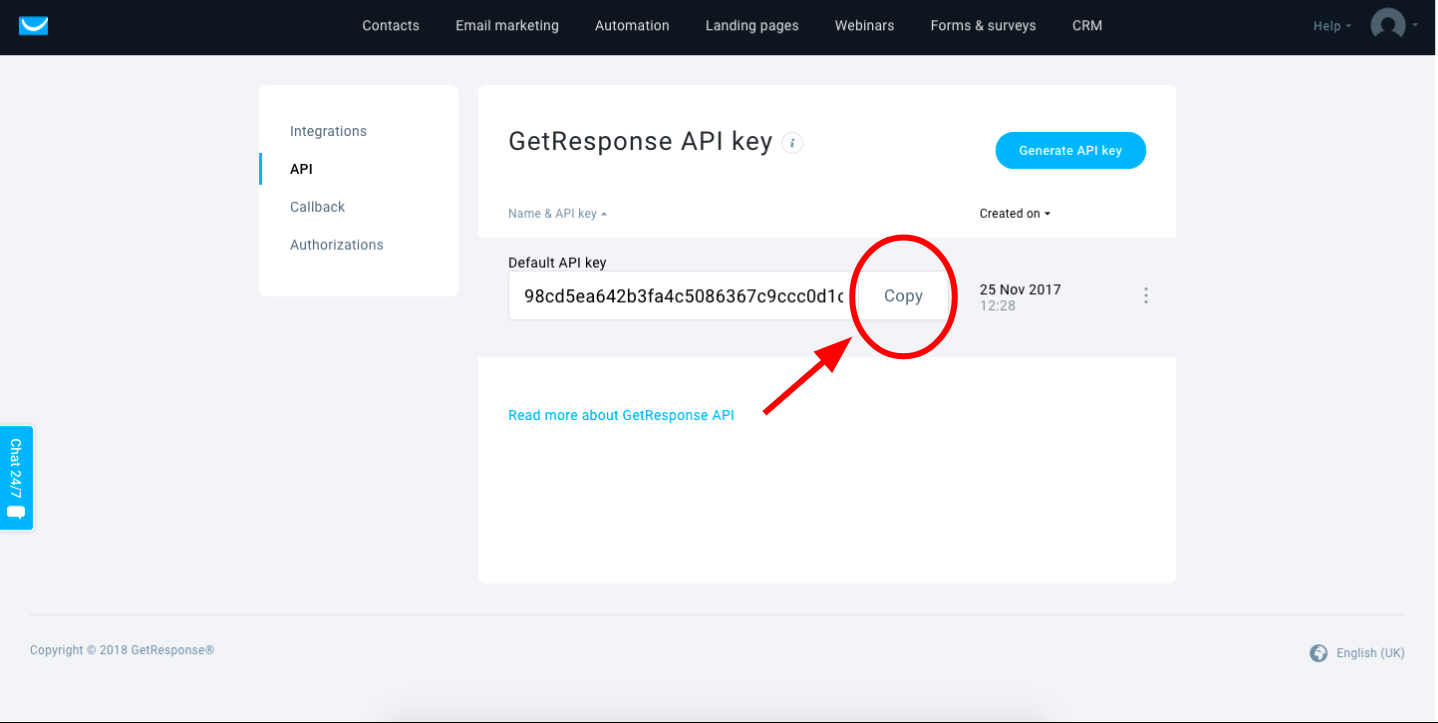Viewport: 1438px width, 723px height.
Task: Click the Copyright 2018 GetResponse text
Action: tap(122, 650)
